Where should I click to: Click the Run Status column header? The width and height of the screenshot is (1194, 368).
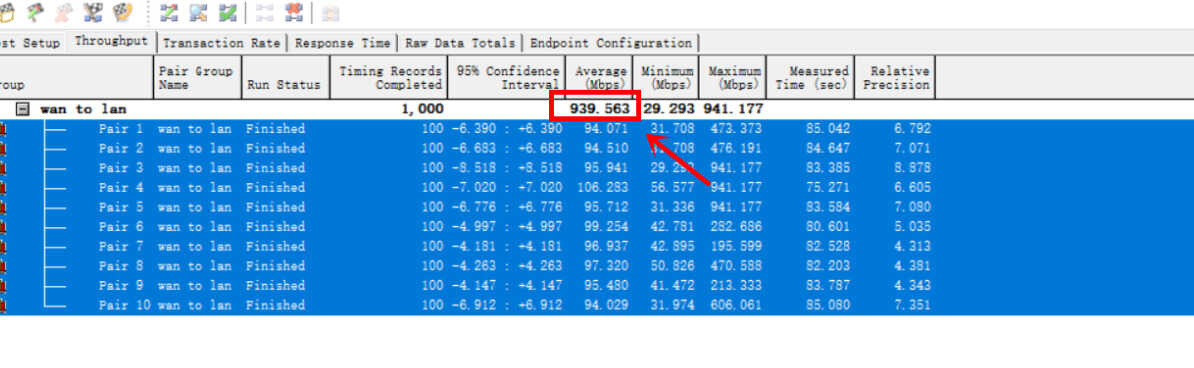285,77
